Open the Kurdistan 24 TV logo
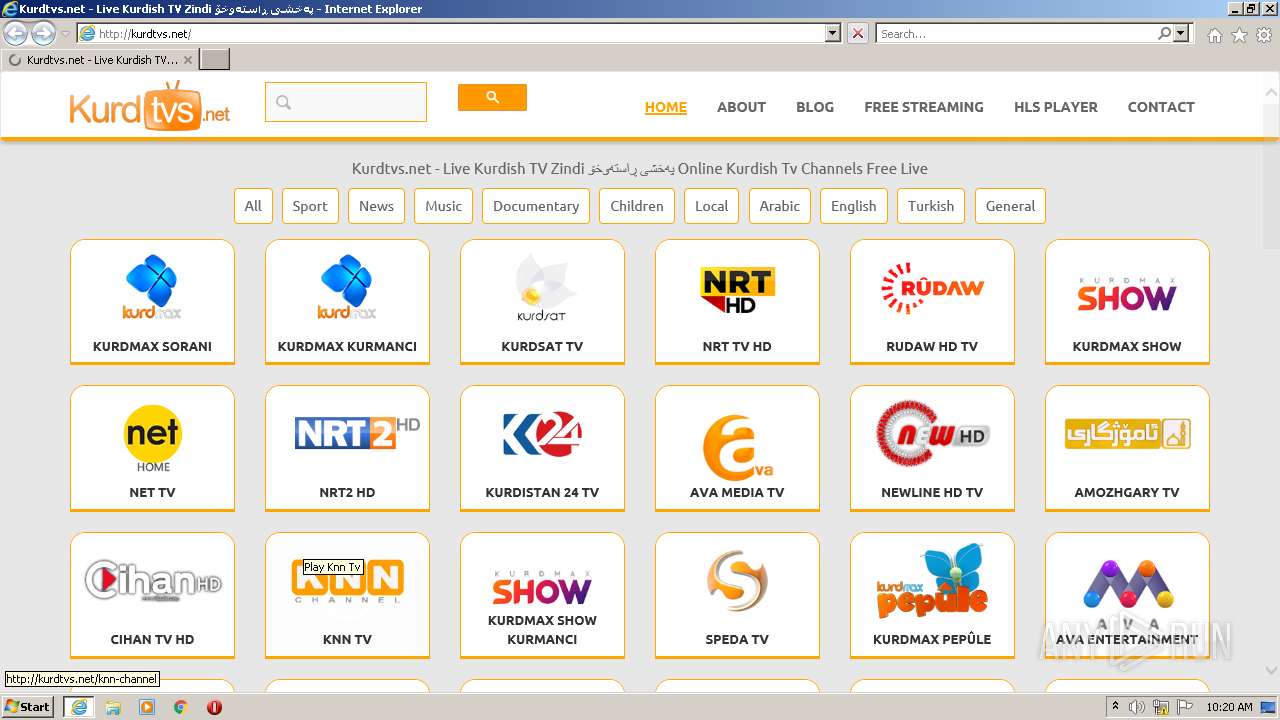The image size is (1280, 720). click(542, 434)
